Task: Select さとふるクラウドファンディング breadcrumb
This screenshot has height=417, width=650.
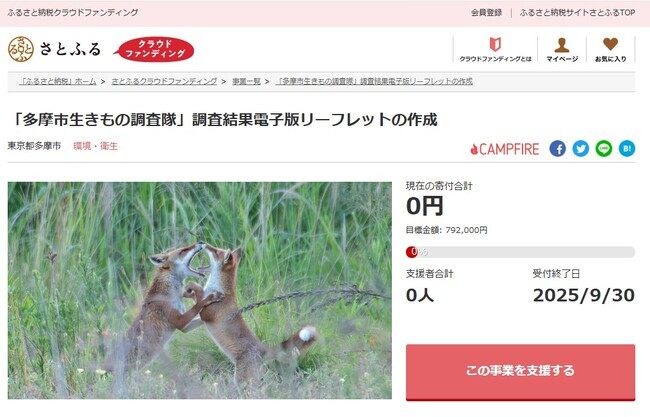Action: [164, 81]
